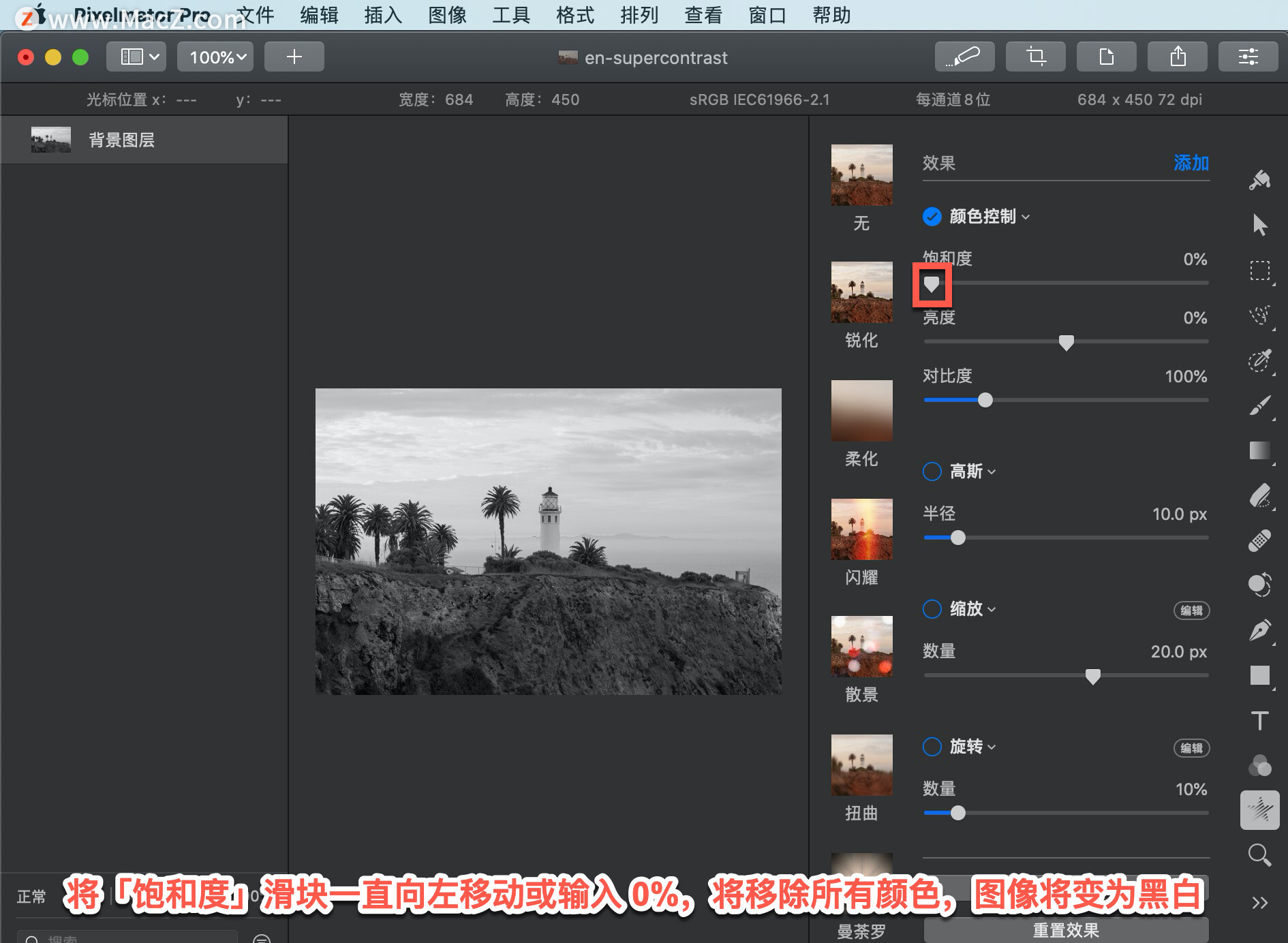Disable the 颜色控制 effect checkbox
The image size is (1288, 943).
(932, 217)
